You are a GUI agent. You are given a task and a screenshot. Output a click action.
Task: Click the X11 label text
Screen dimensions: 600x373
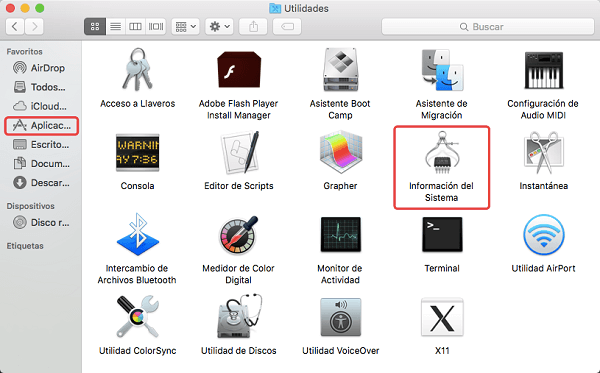[x=442, y=351]
